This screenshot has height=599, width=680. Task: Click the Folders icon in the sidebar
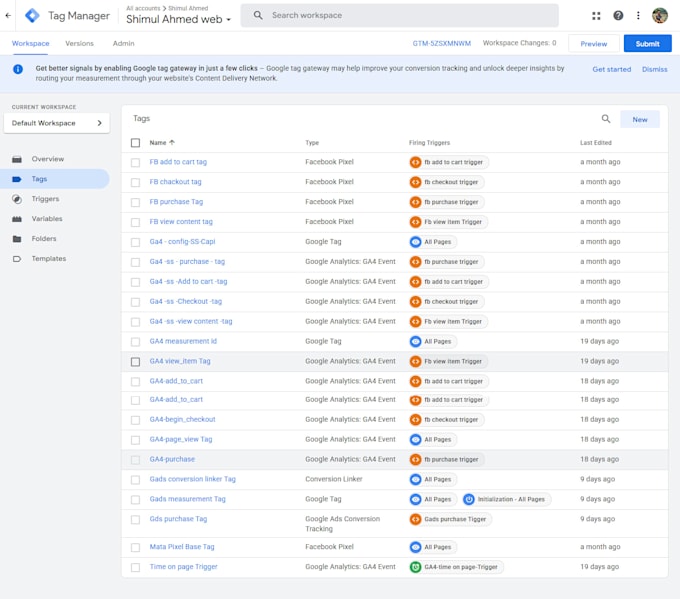pos(17,239)
